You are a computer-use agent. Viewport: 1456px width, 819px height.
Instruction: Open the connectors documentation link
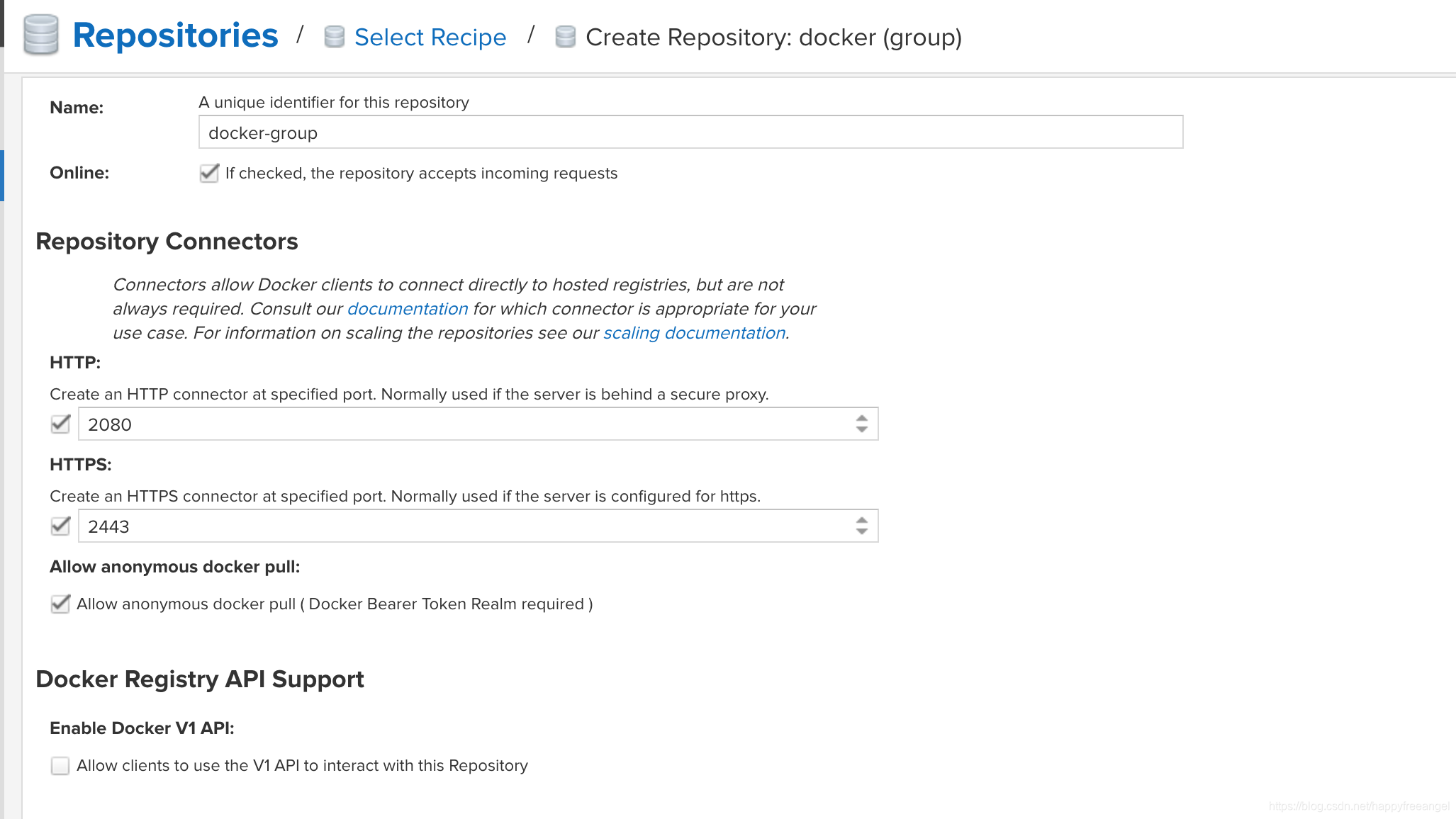[408, 309]
